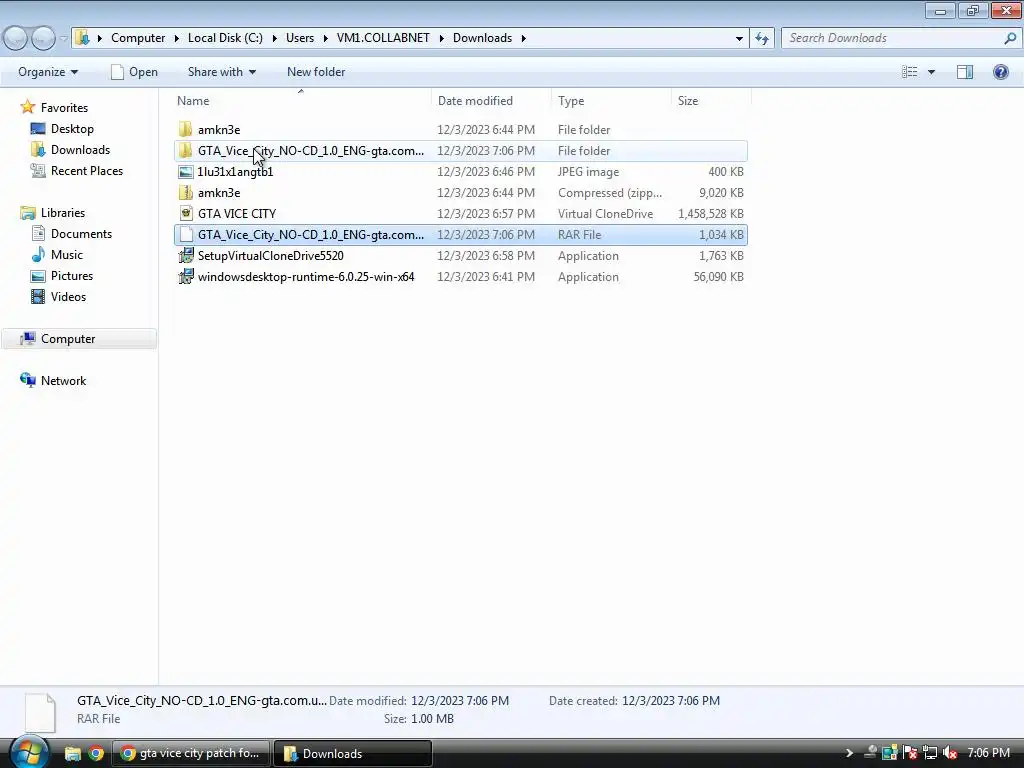Click the amkn3e folder icon

click(x=185, y=129)
